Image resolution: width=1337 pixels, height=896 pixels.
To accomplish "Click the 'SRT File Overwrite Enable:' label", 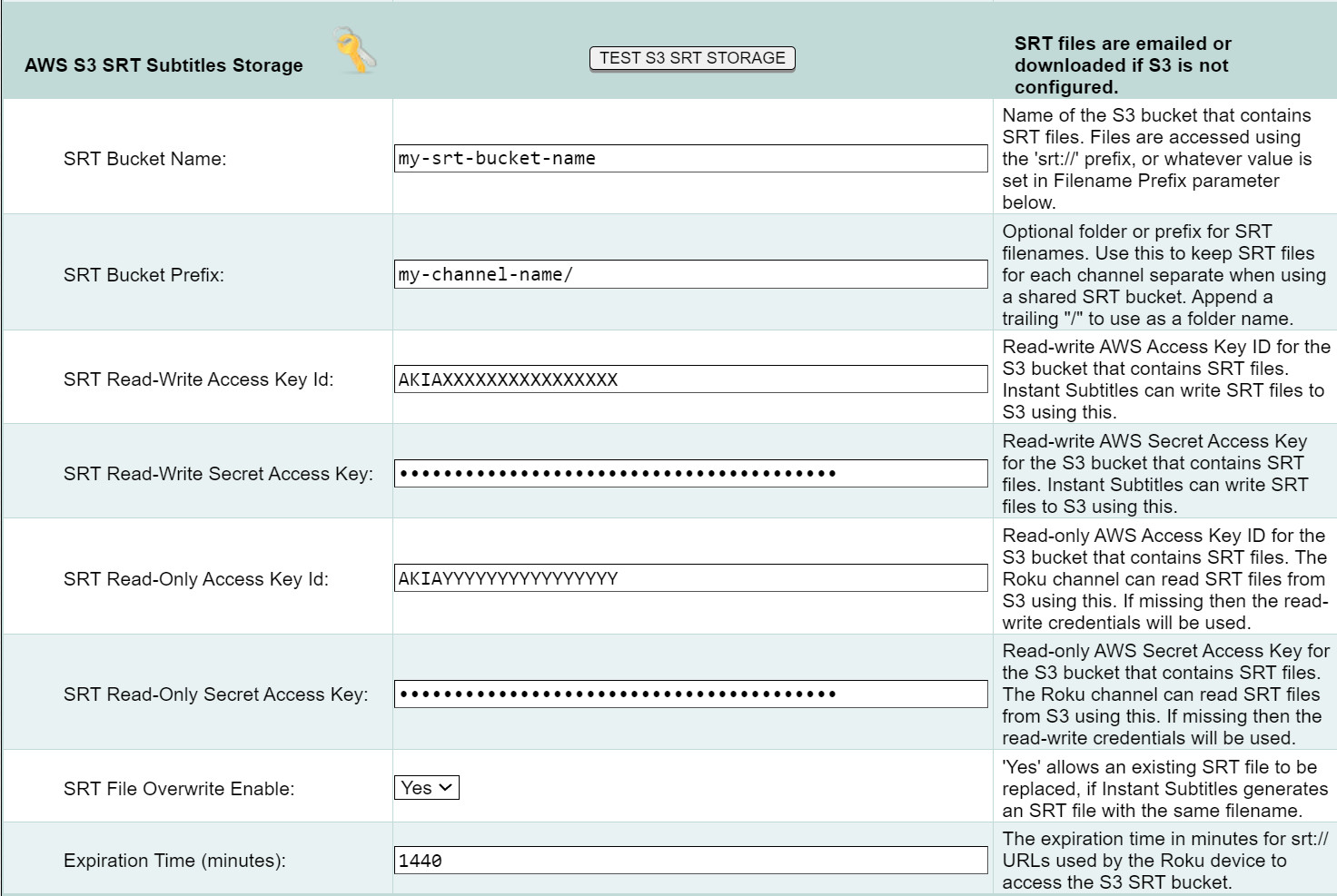I will [x=179, y=789].
